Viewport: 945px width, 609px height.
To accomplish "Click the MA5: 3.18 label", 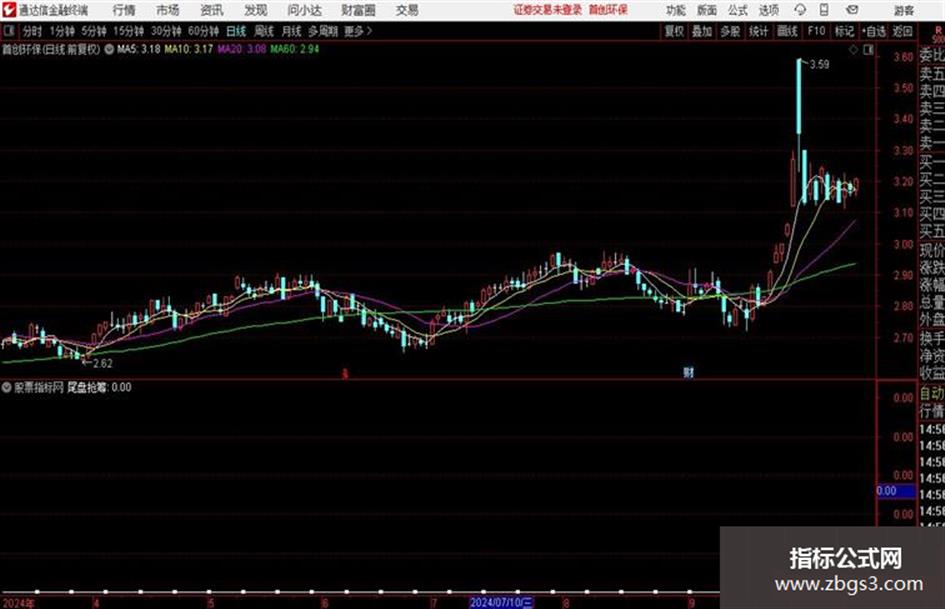I will pyautogui.click(x=139, y=49).
